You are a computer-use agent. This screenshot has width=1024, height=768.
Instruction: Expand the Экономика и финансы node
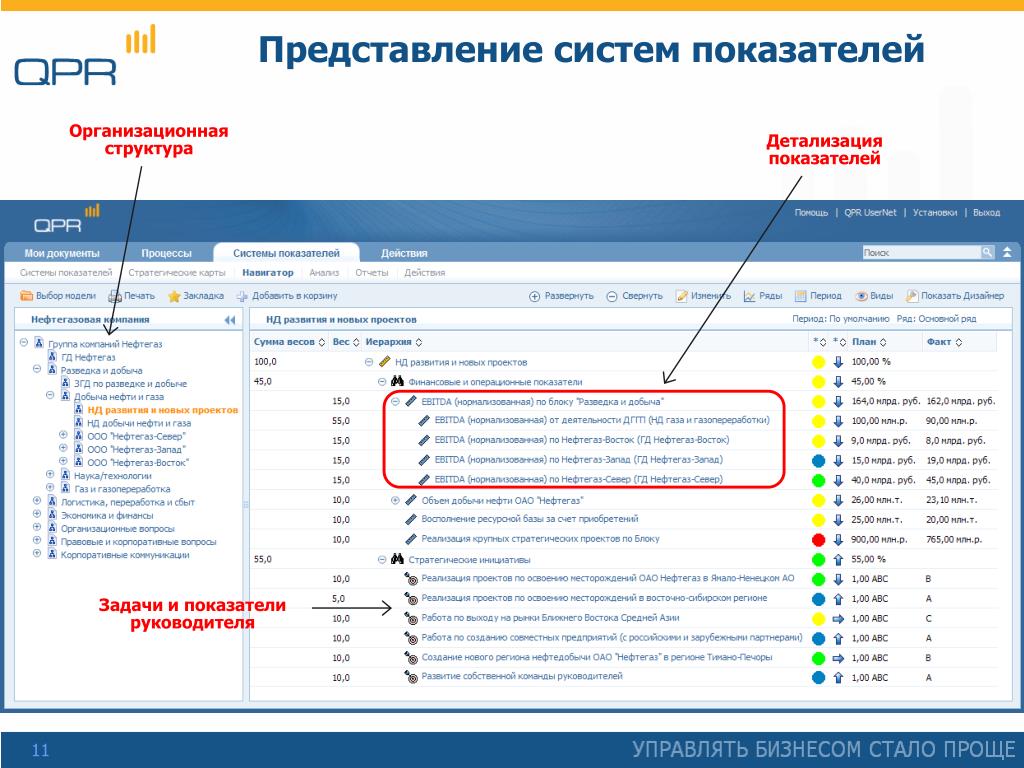tap(37, 514)
